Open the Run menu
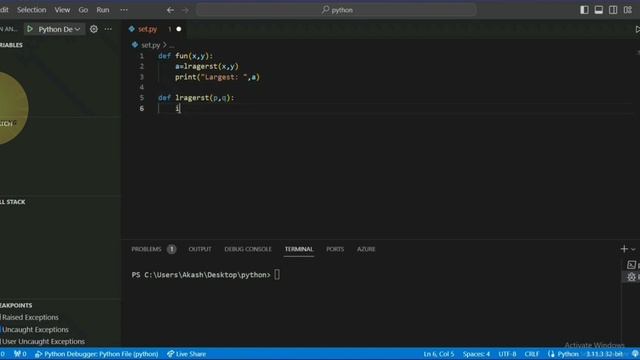The width and height of the screenshot is (640, 360). (x=103, y=10)
